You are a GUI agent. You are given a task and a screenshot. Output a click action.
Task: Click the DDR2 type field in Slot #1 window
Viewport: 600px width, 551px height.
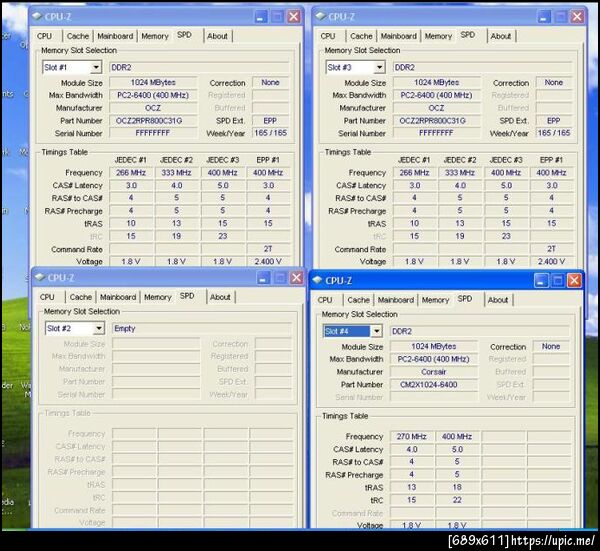pyautogui.click(x=199, y=67)
